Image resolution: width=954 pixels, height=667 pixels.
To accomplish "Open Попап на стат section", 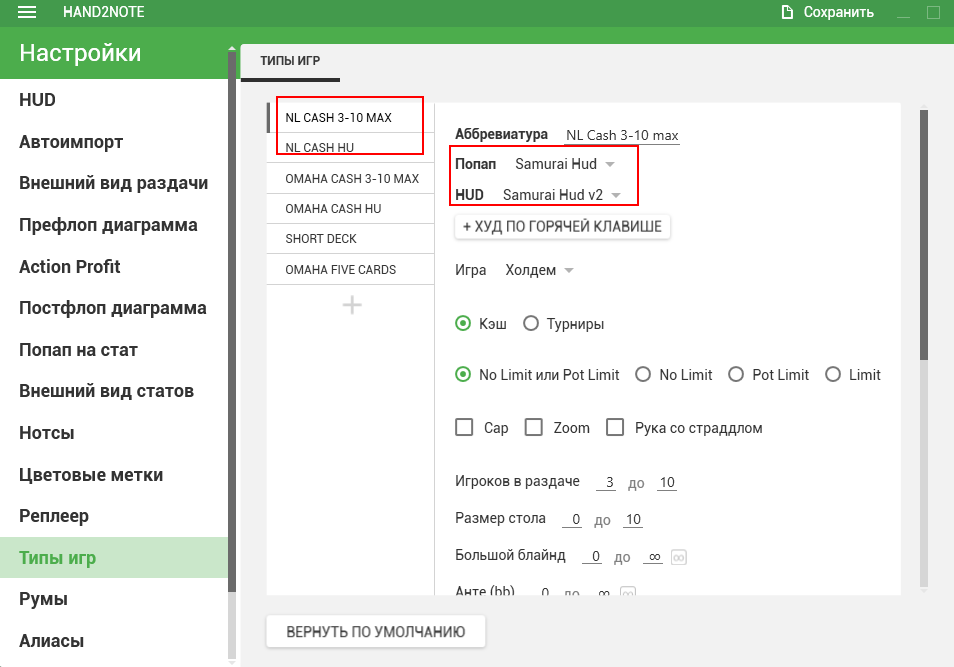I will (x=114, y=350).
